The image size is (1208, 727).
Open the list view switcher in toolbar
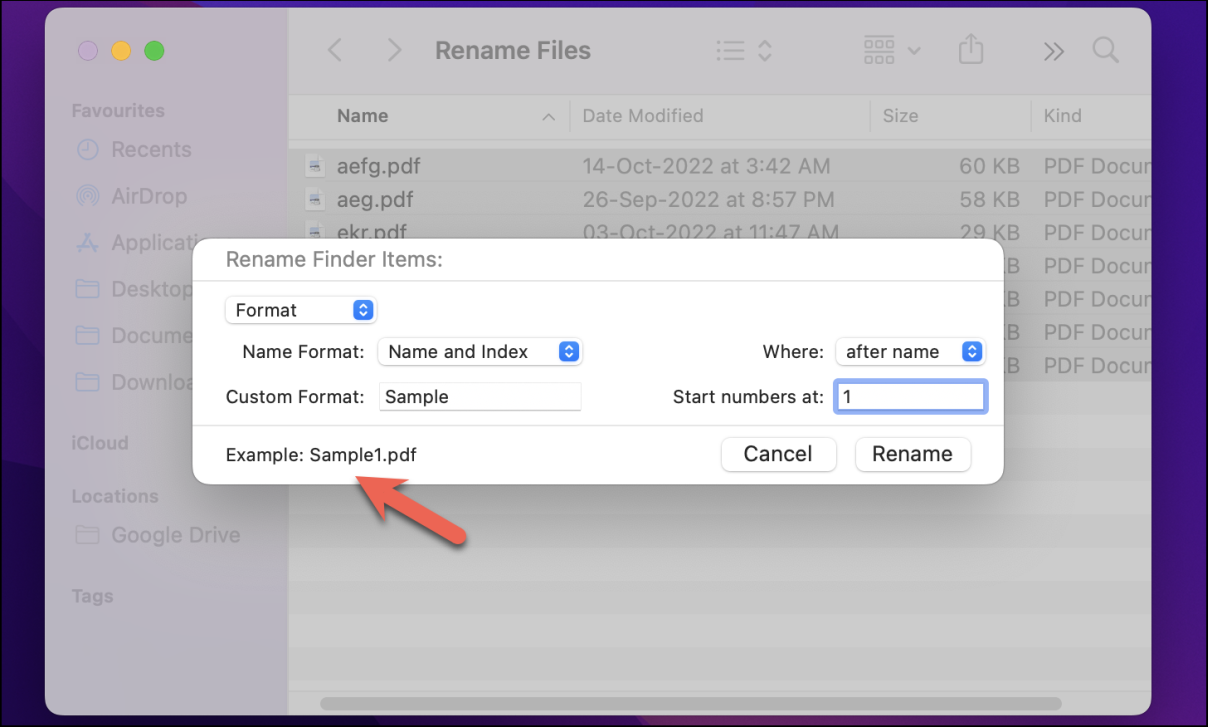point(744,50)
